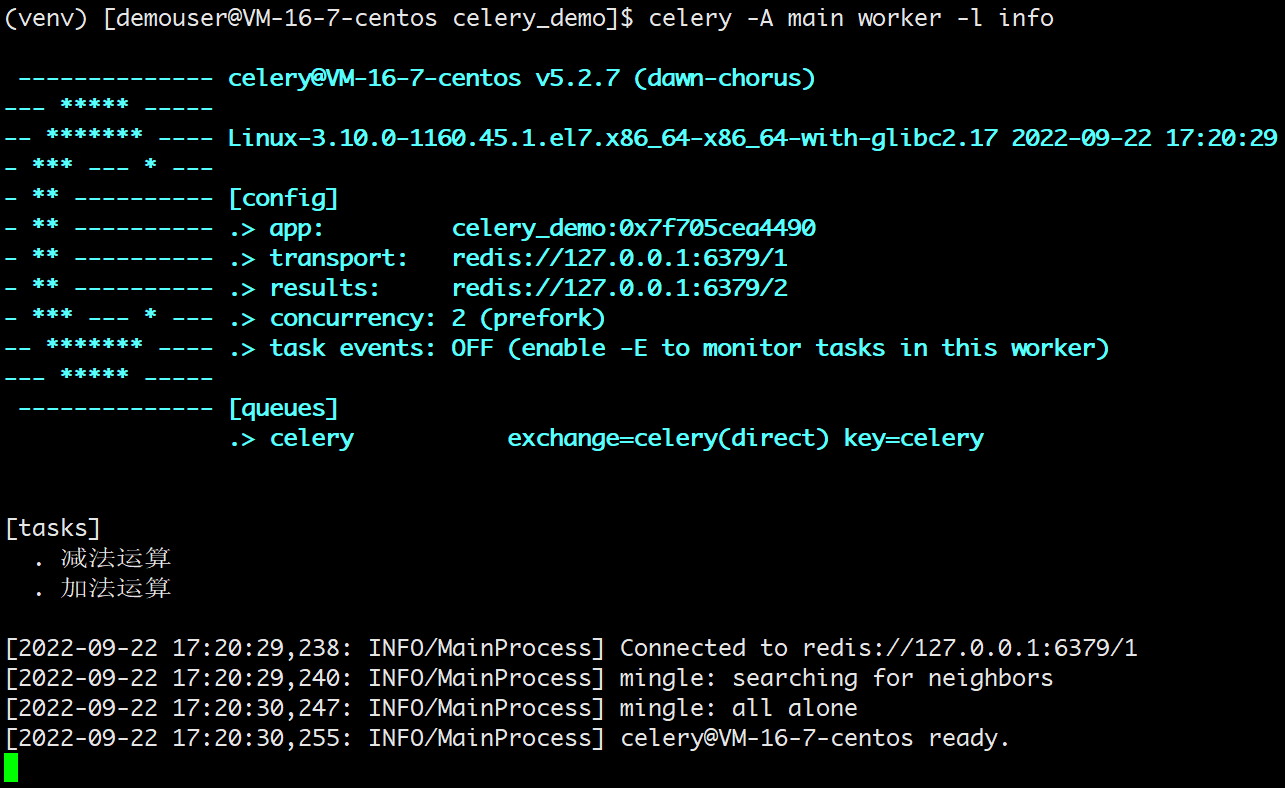This screenshot has height=788, width=1285.
Task: Click the queue name 'celery' under queues
Action: (x=312, y=438)
